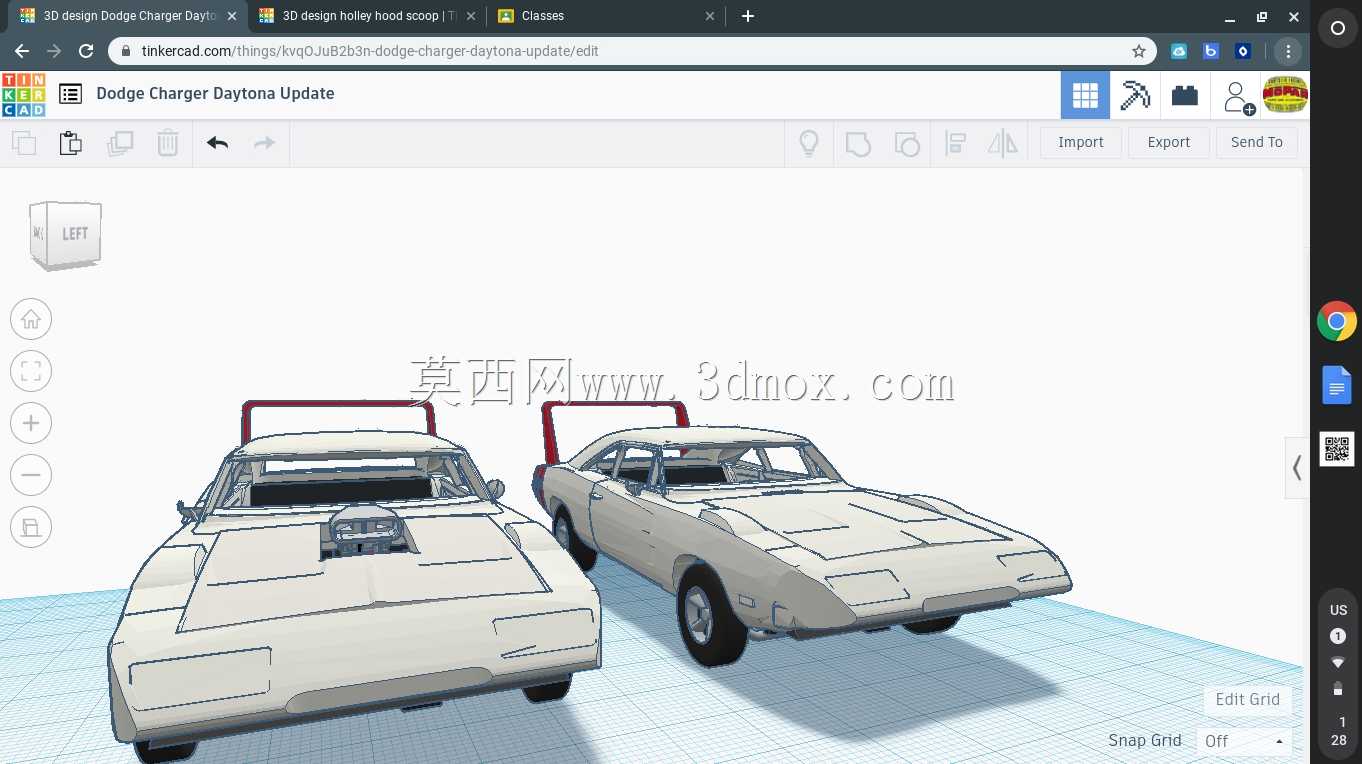Image resolution: width=1362 pixels, height=764 pixels.
Task: Click Fit all in view icon
Action: [x=31, y=372]
